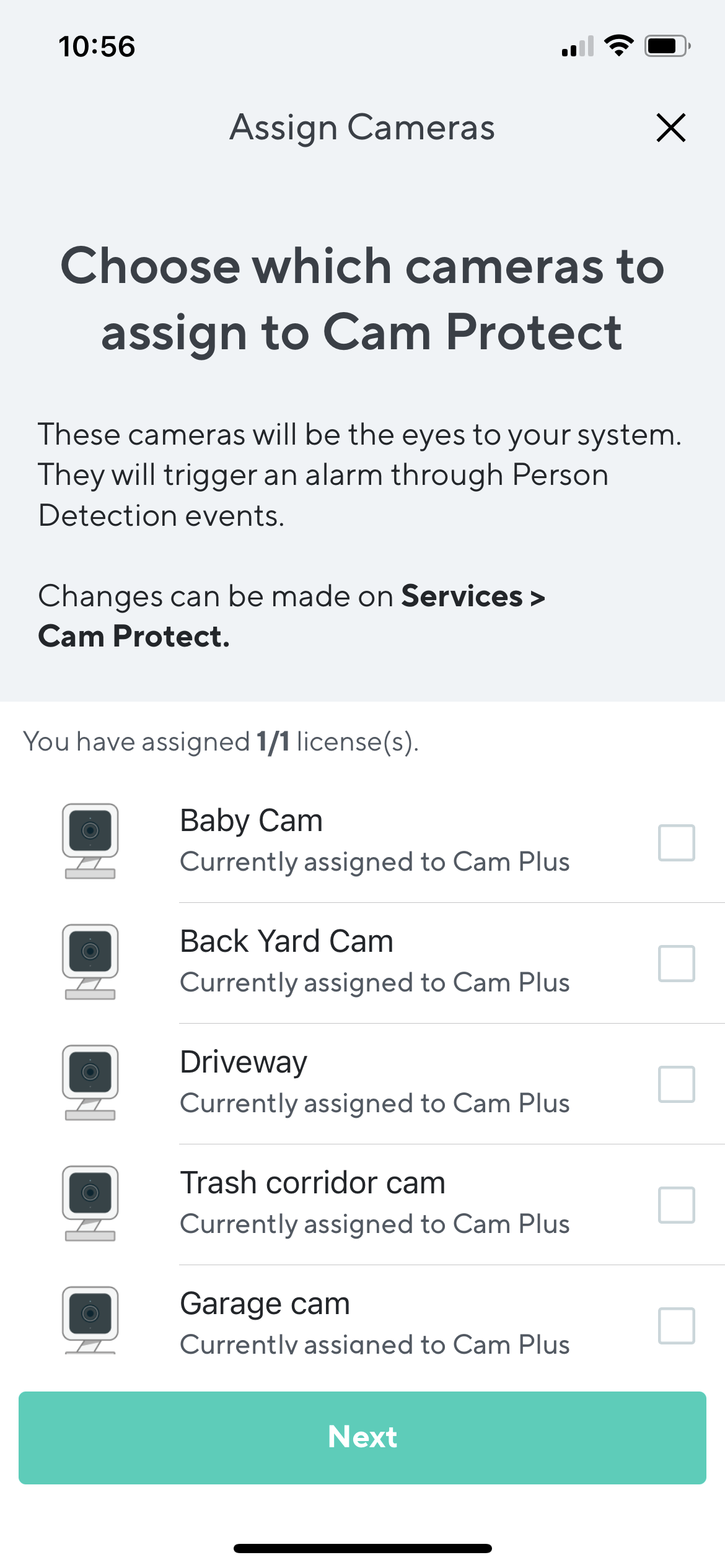The width and height of the screenshot is (725, 1568).
Task: Enable the Trash corridor cam checkbox
Action: (676, 1204)
